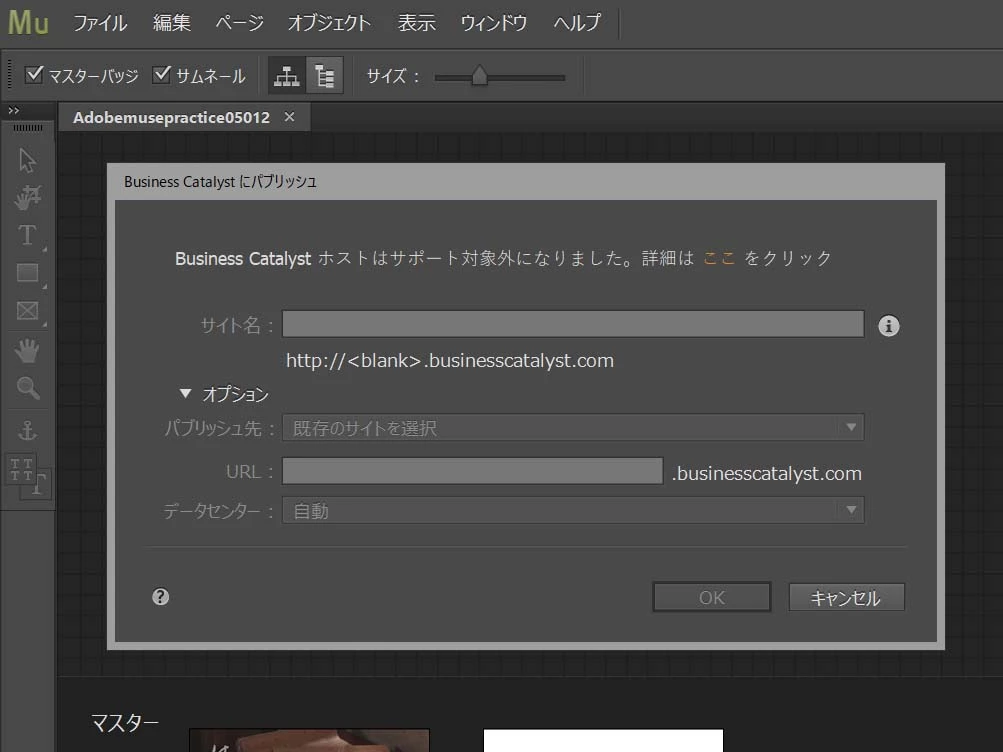Open the 編集 menu
Screen dimensions: 1003x752
(x=172, y=23)
